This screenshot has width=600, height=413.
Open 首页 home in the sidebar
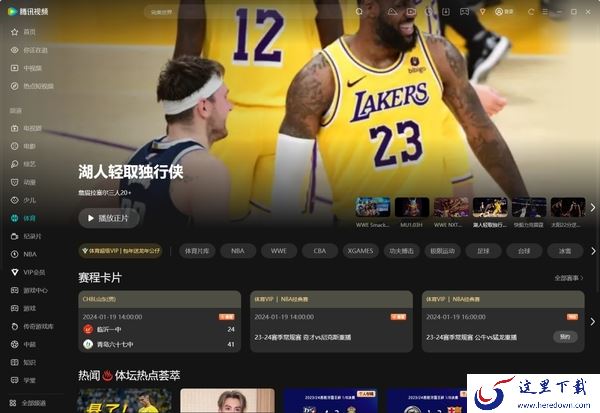click(23, 32)
